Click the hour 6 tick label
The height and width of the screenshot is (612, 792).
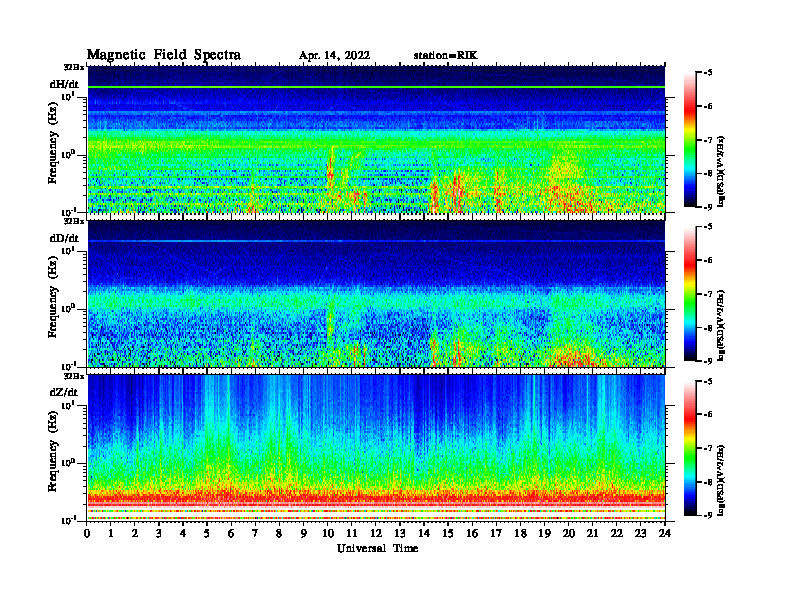231,533
